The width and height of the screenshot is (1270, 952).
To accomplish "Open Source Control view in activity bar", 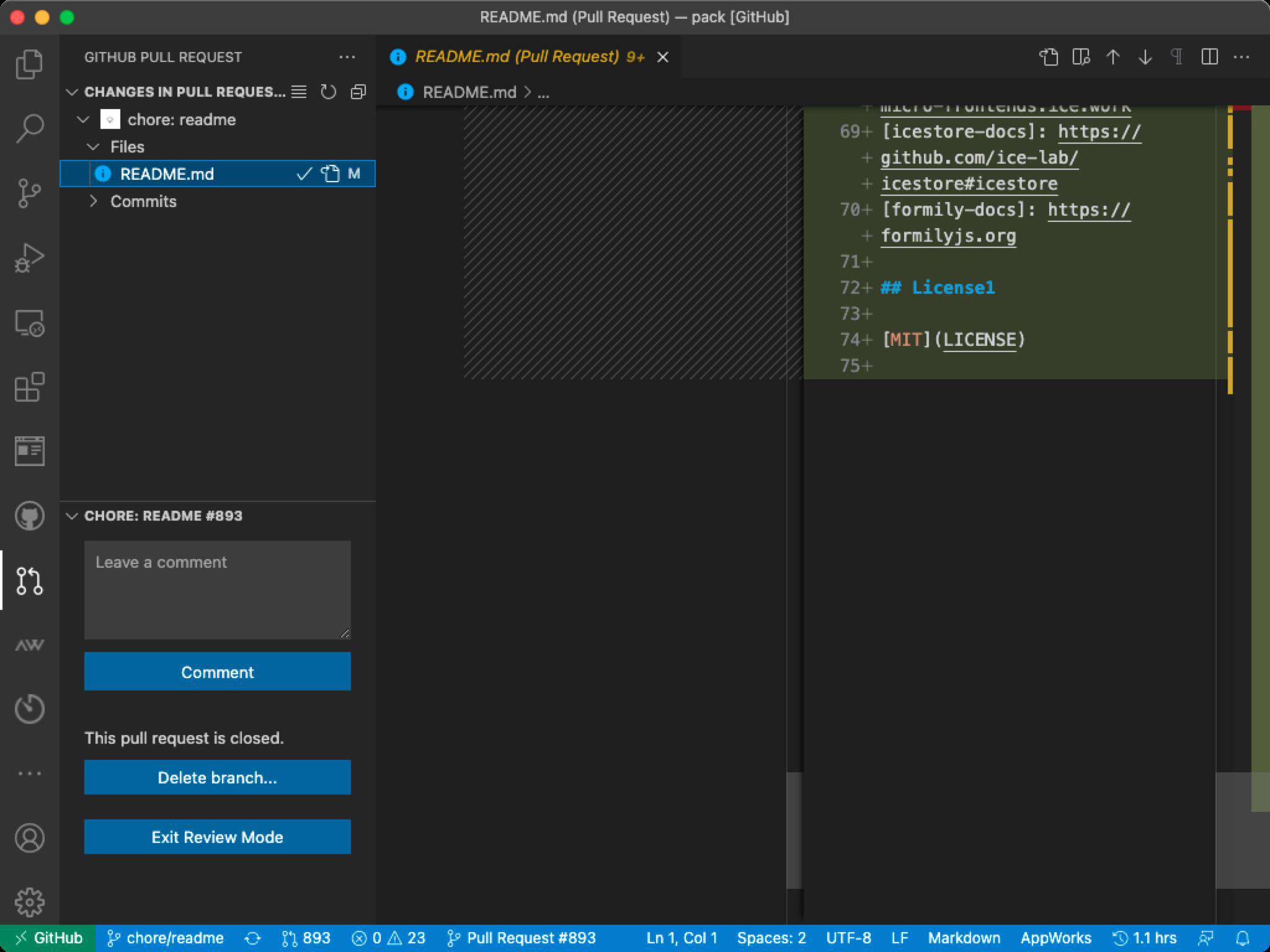I will tap(29, 193).
